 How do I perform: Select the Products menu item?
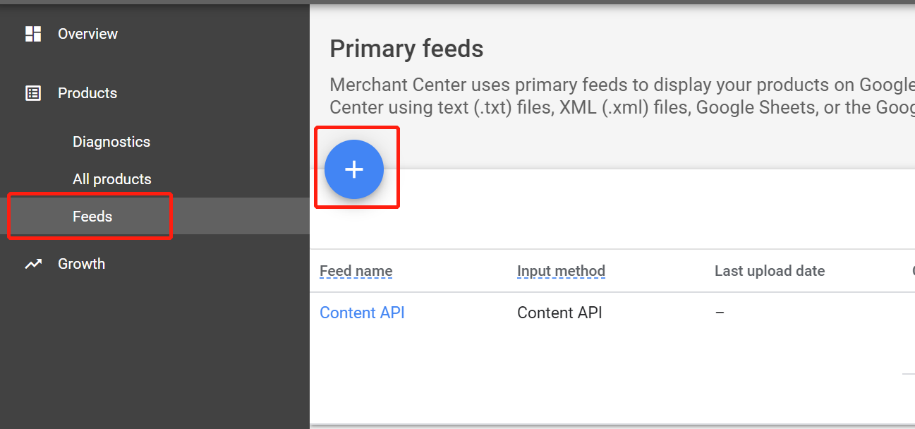point(88,93)
